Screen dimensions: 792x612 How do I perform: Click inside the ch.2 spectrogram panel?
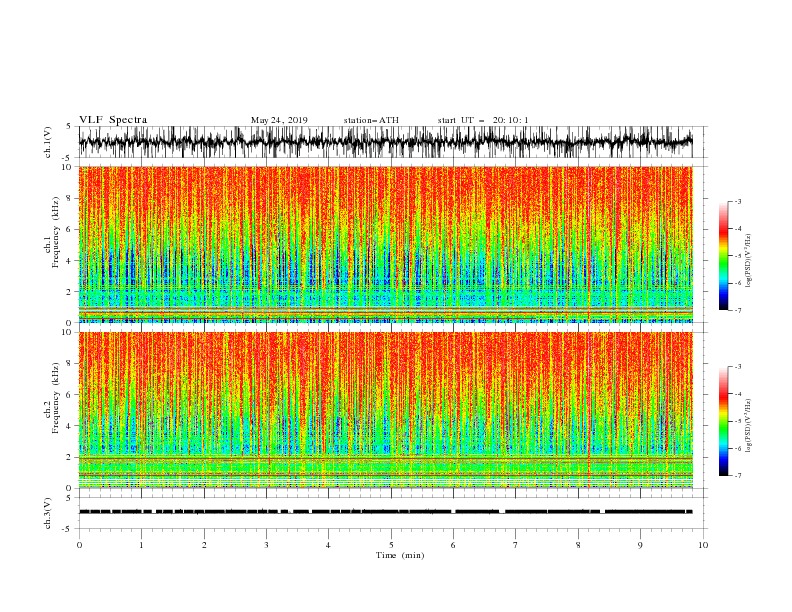pos(385,410)
